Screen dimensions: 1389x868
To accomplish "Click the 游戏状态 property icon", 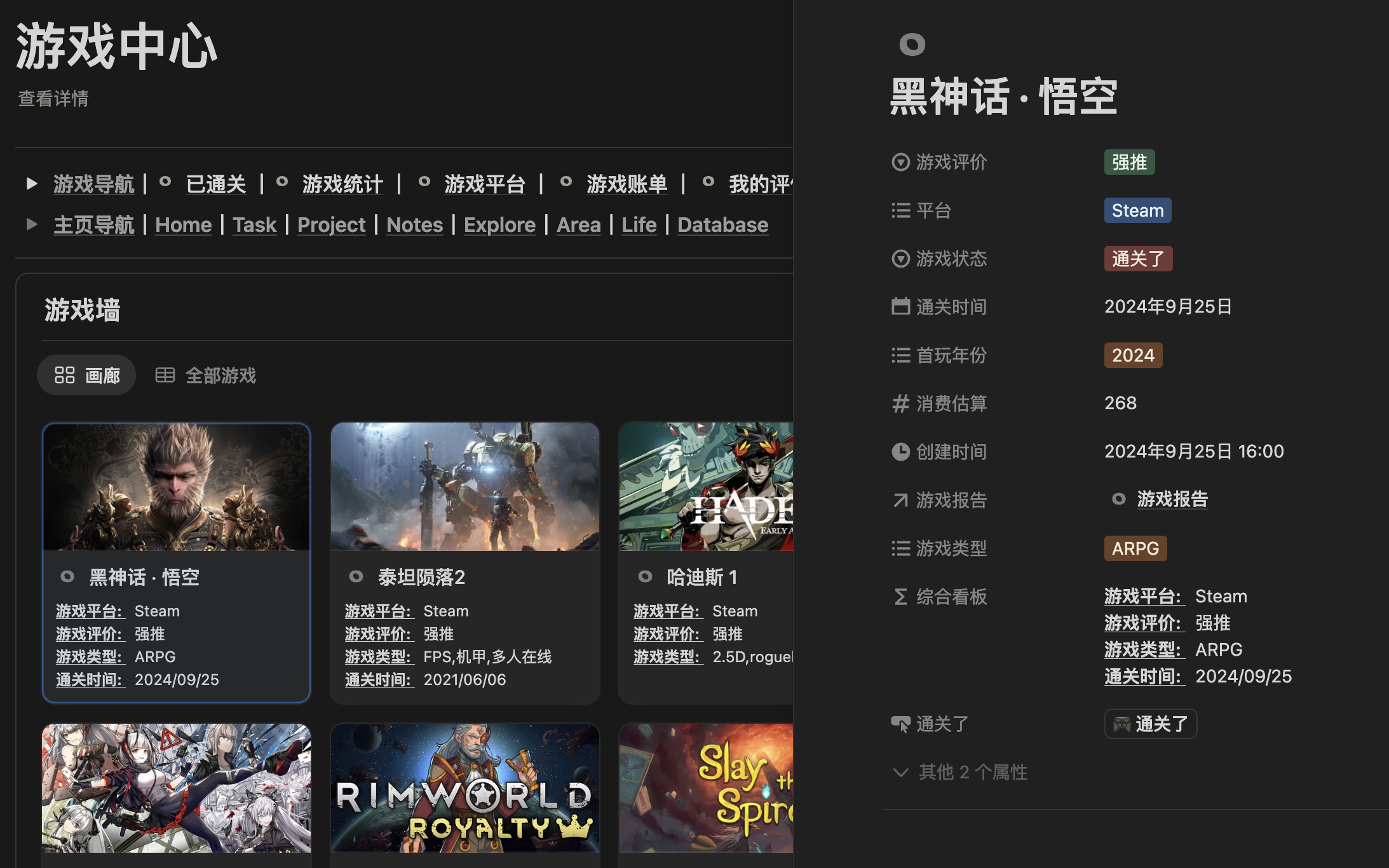I will point(900,259).
